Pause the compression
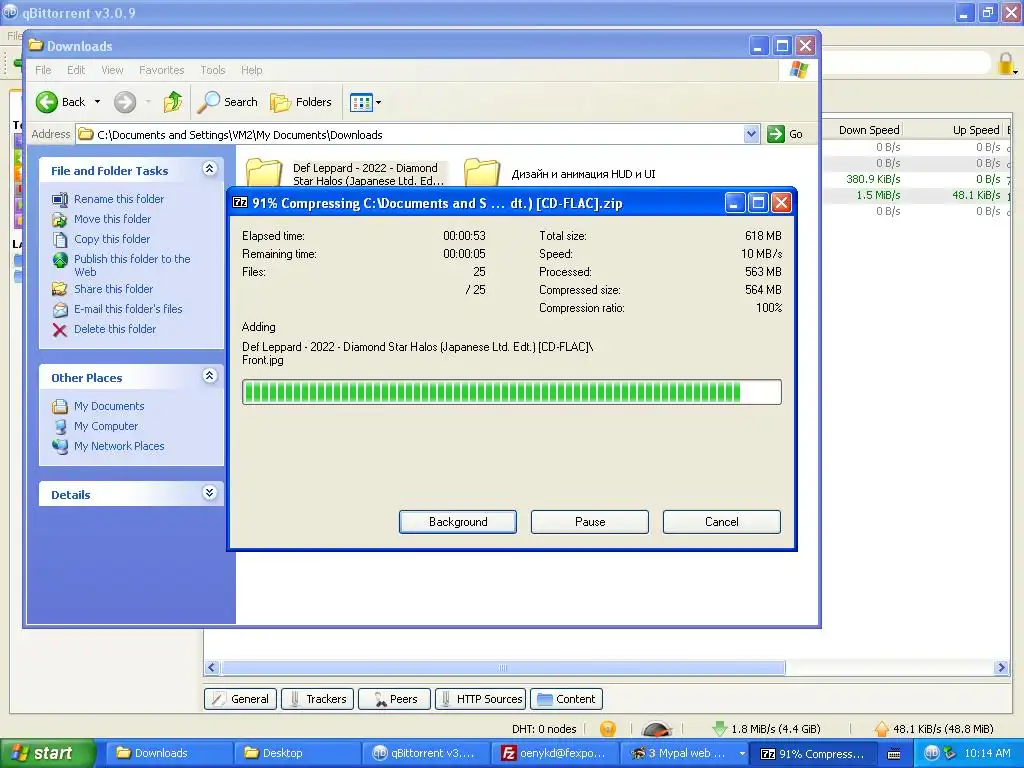 (590, 522)
